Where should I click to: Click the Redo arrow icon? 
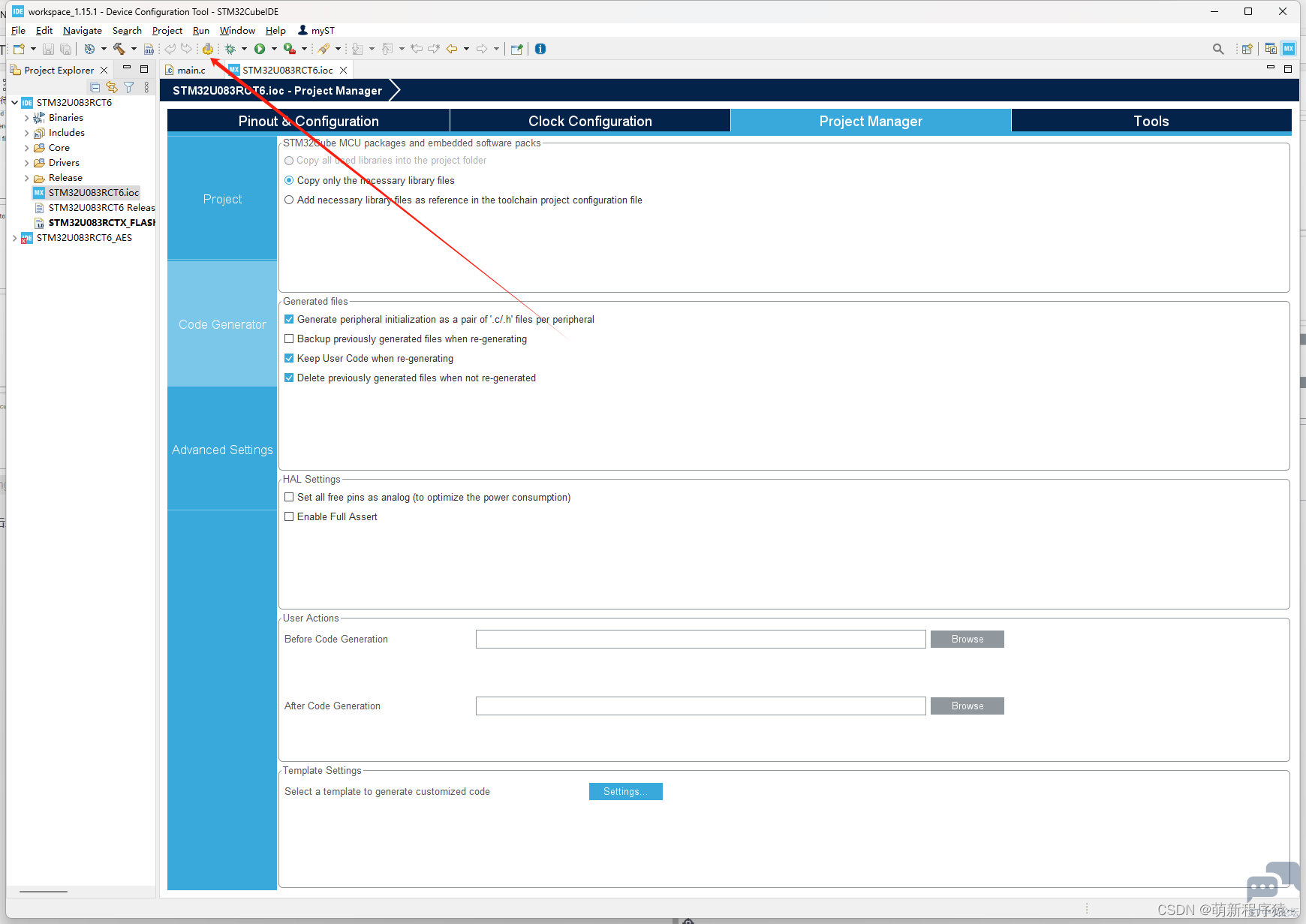[186, 49]
